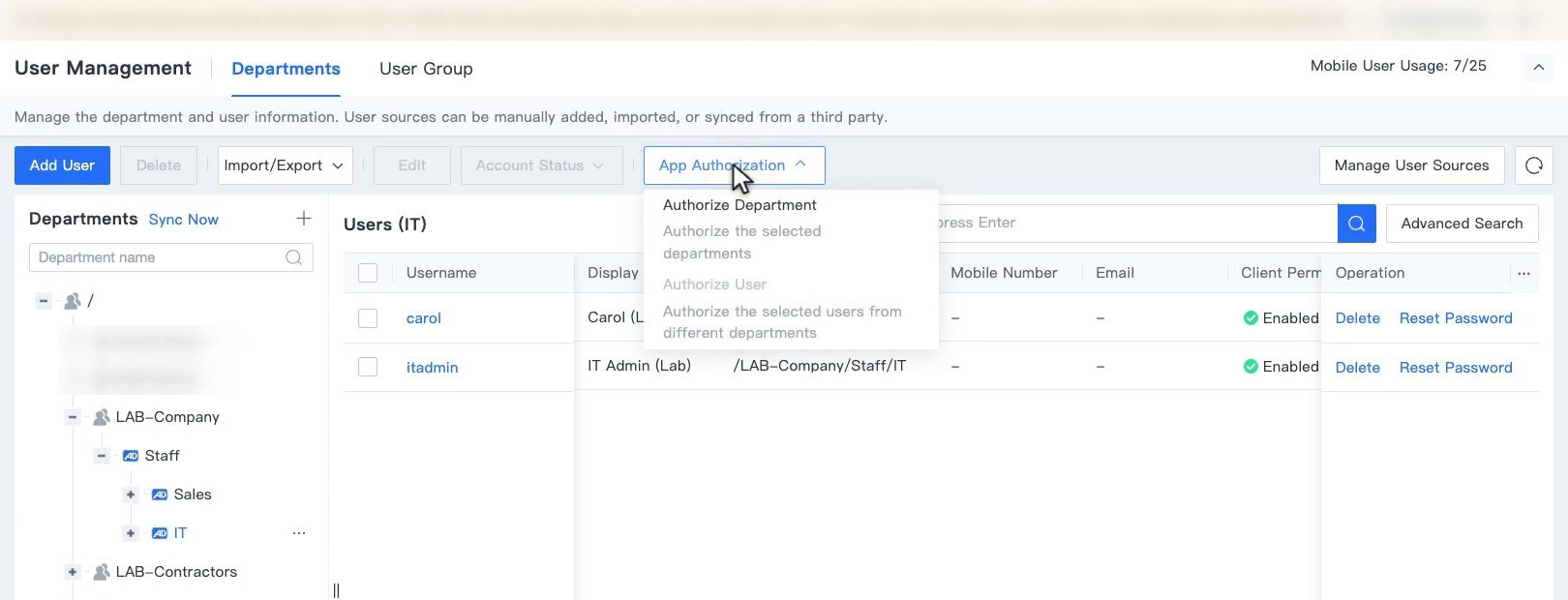Collapse the root department node
The height and width of the screenshot is (600, 1568).
click(x=44, y=301)
